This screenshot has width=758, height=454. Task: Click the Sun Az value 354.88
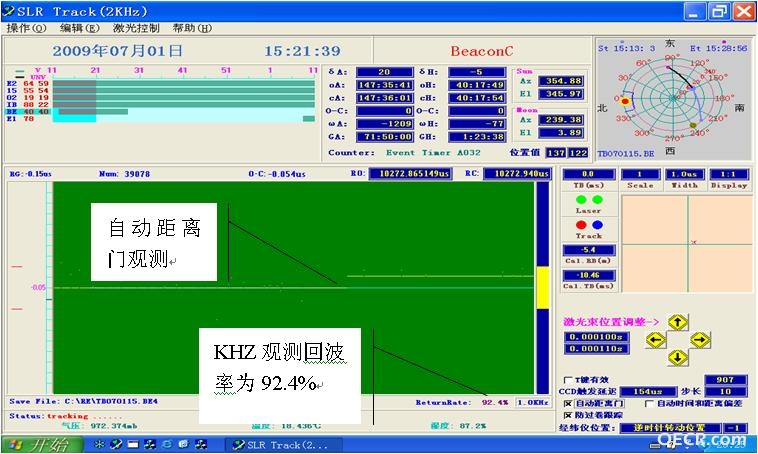[x=561, y=81]
